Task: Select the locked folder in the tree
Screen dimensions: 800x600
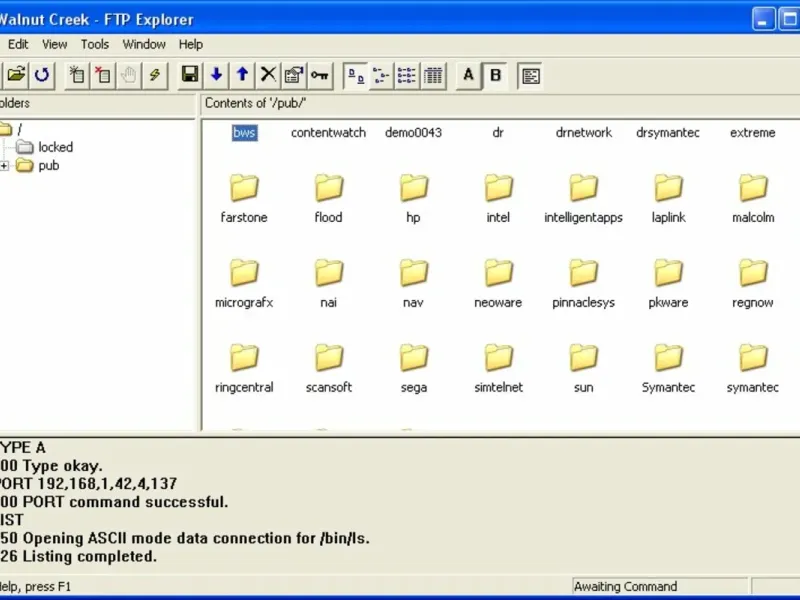Action: tap(56, 147)
